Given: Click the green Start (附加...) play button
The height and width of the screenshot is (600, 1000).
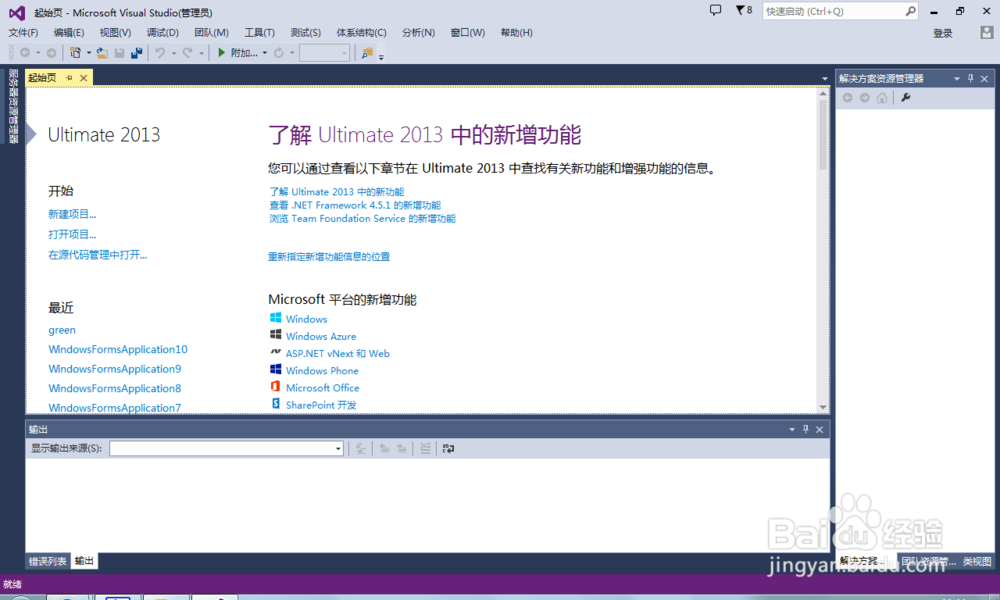Looking at the screenshot, I should (x=221, y=53).
